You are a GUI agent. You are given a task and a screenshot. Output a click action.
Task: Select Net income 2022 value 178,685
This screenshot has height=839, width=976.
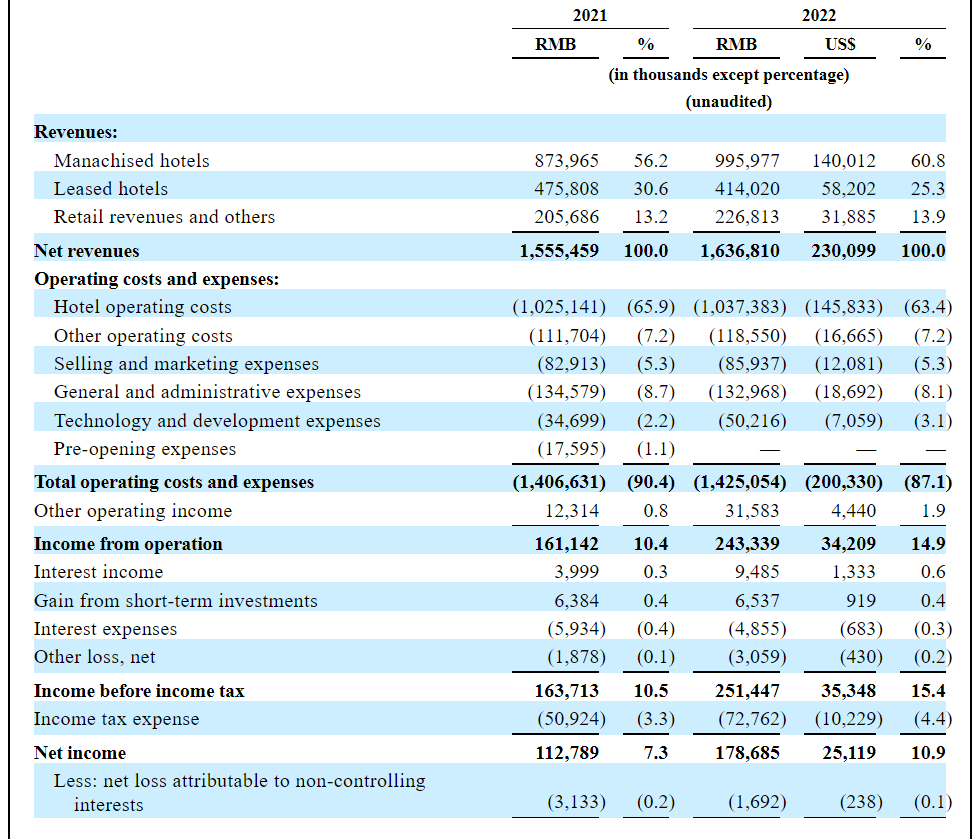747,752
